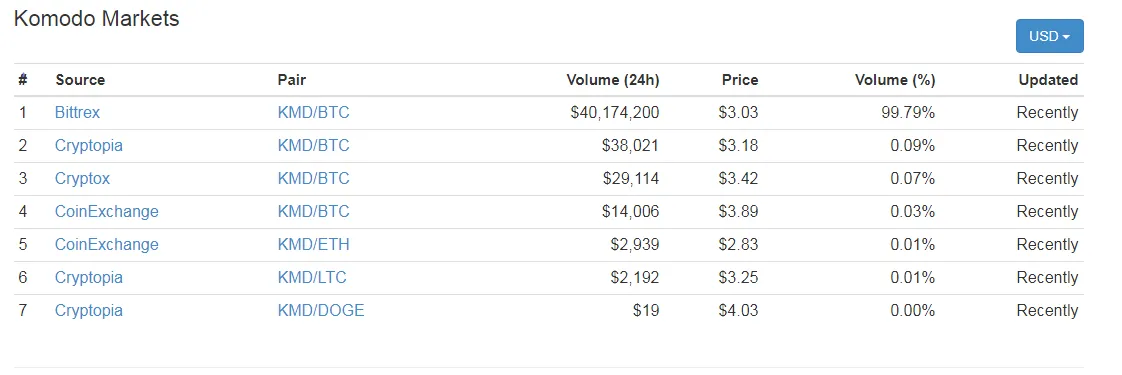Viewport: 1122px width, 375px height.
Task: Open the USD currency dropdown
Action: point(1049,36)
